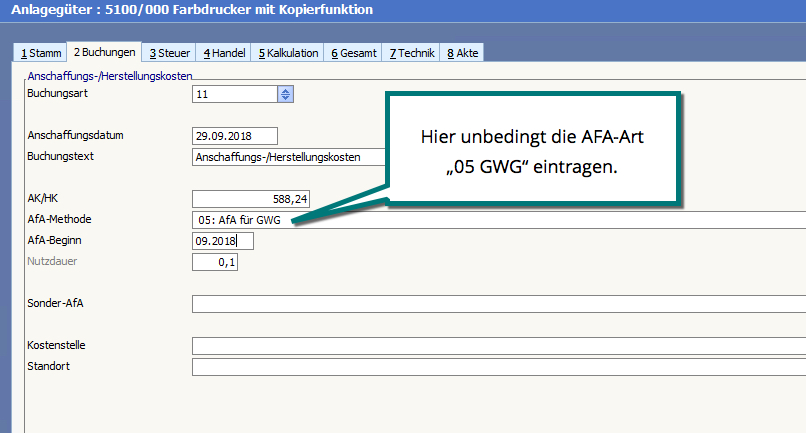Viewport: 806px width, 433px height.
Task: Select the 2 Buchungen tab
Action: [x=104, y=52]
